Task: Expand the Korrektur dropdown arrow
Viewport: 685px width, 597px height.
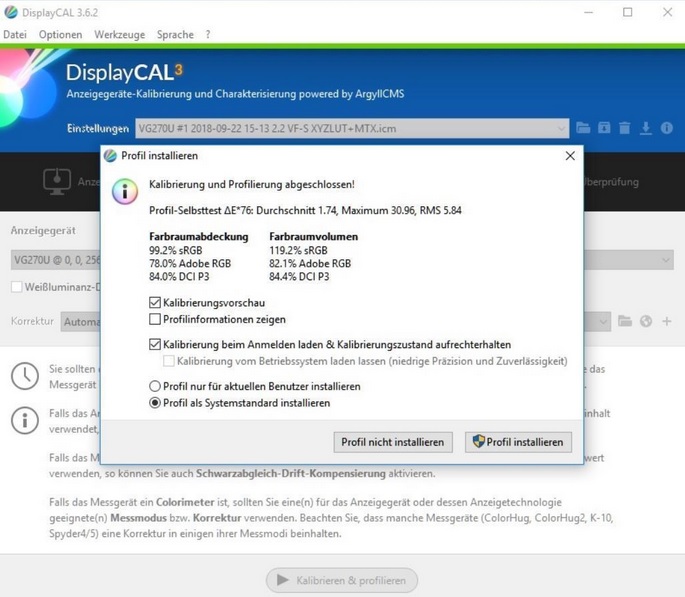Action: (603, 322)
